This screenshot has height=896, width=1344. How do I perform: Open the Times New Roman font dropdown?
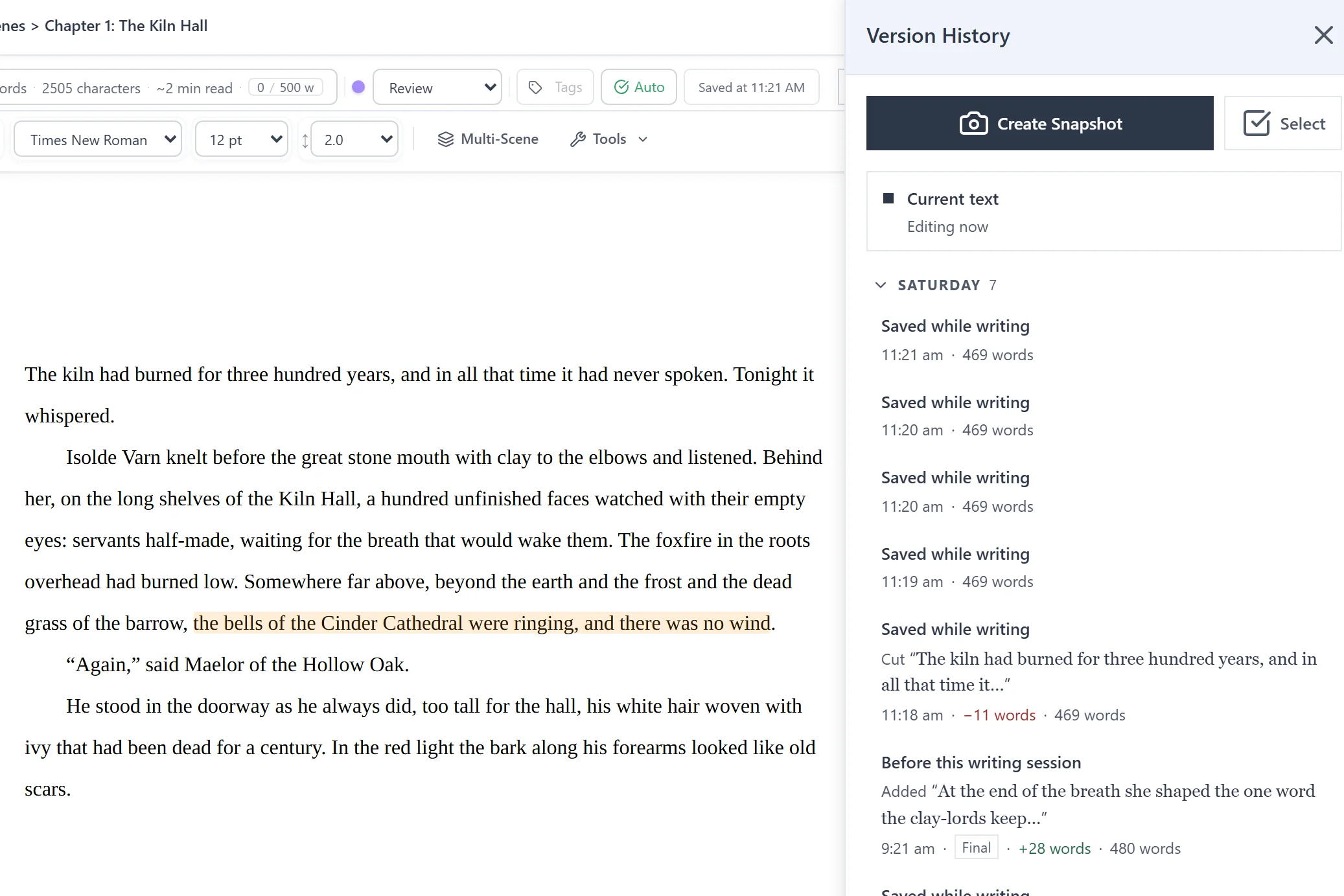coord(97,139)
